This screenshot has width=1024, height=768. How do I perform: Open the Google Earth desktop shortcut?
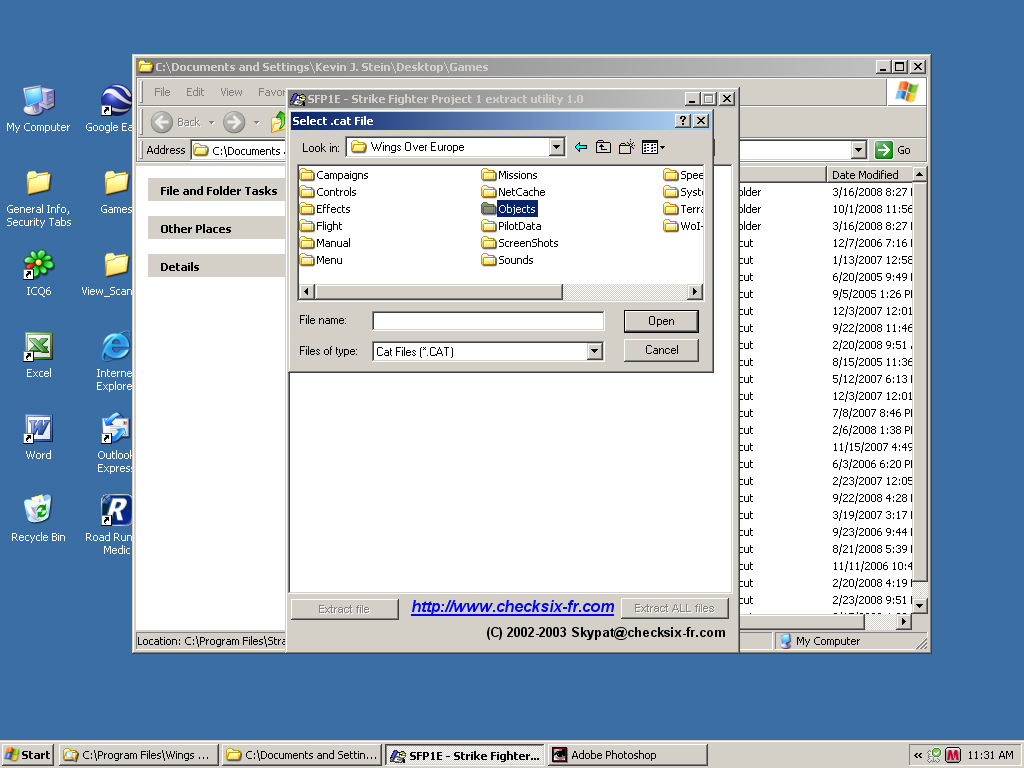click(109, 108)
